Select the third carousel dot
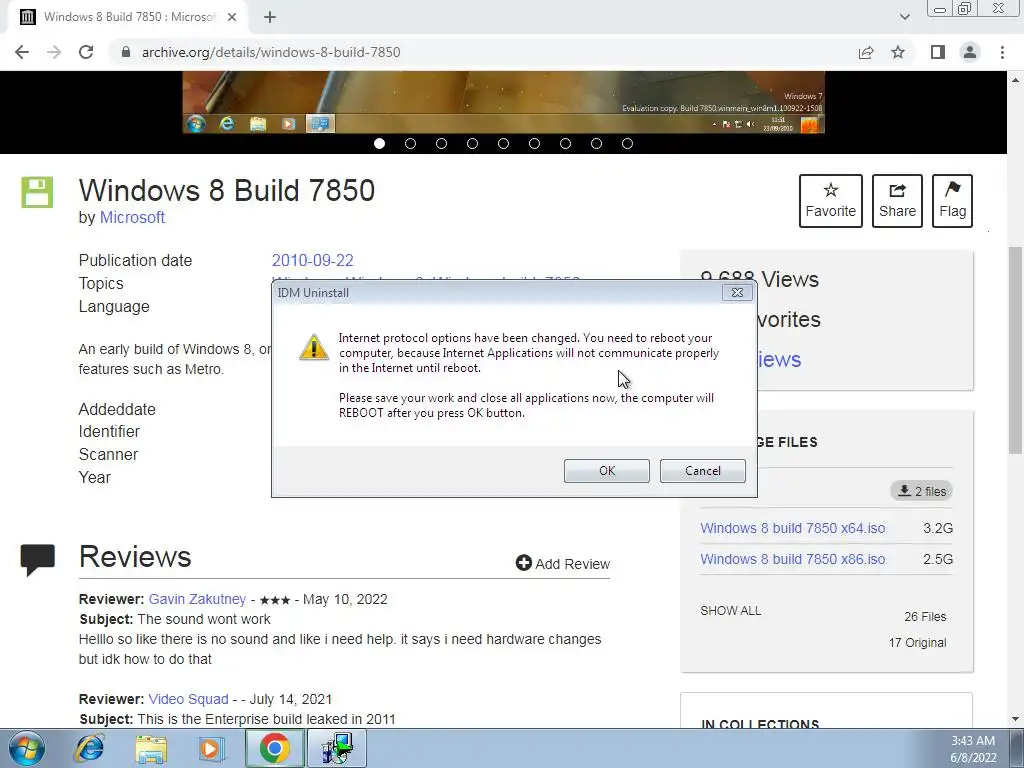Screen dimensions: 1024x768 pos(441,144)
